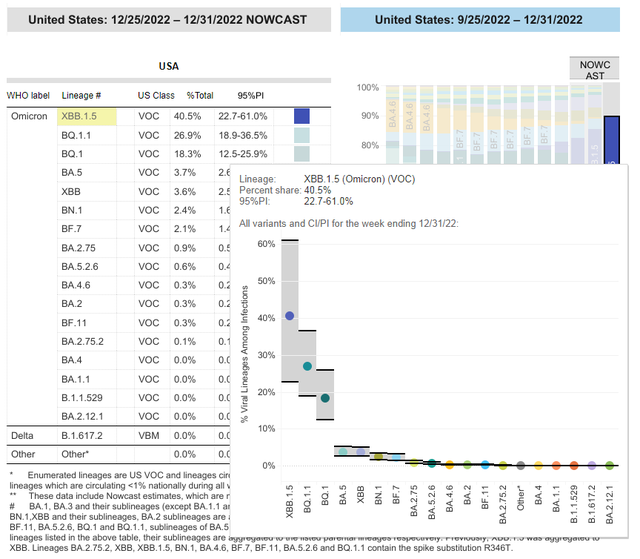Image resolution: width=640 pixels, height=559 pixels.
Task: Click the Lineage # column header
Action: pyautogui.click(x=83, y=95)
